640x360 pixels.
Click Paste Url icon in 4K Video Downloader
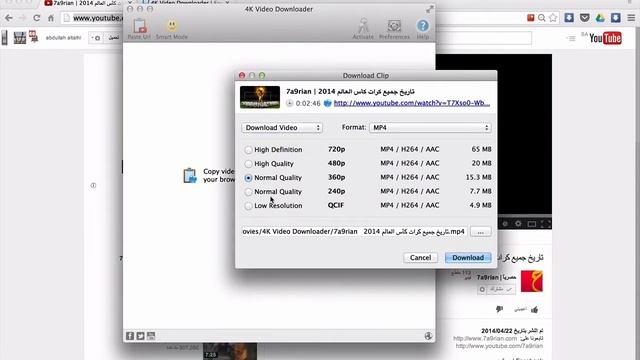point(139,26)
